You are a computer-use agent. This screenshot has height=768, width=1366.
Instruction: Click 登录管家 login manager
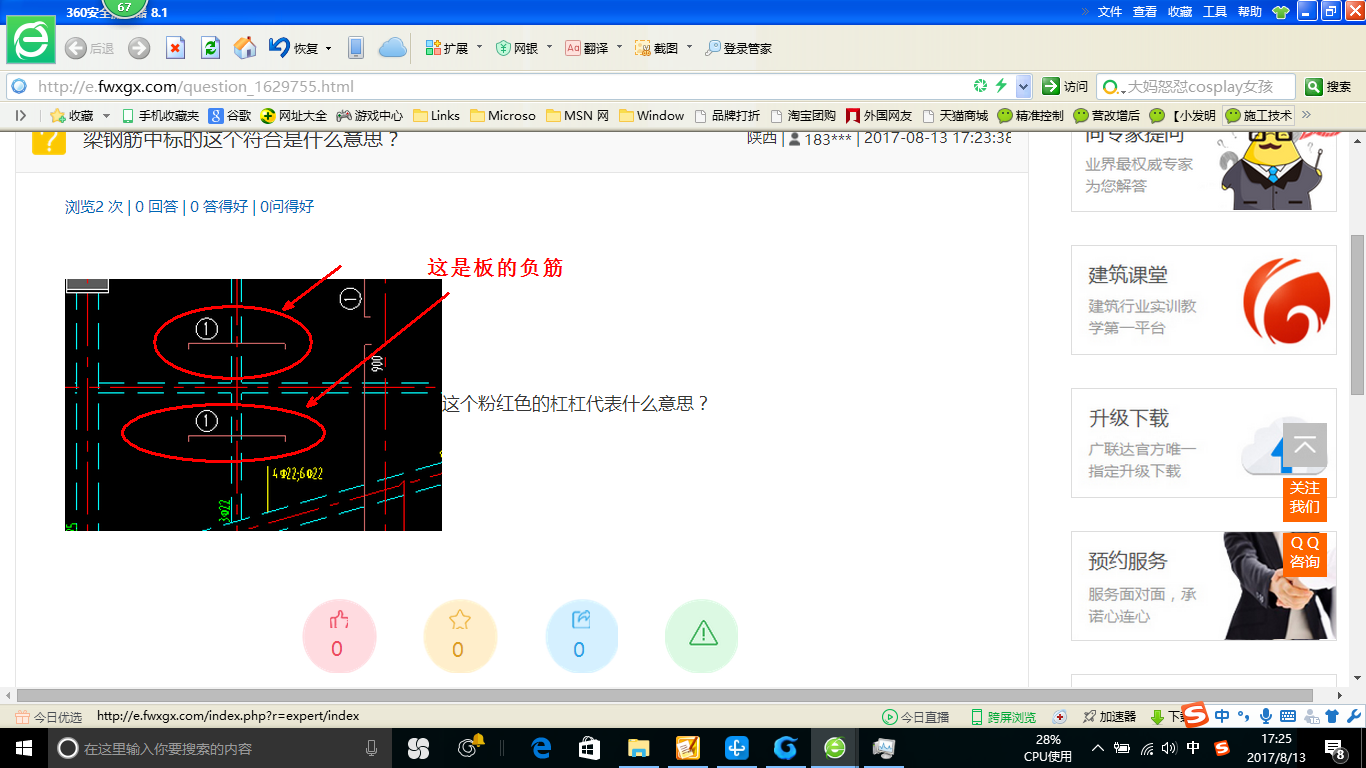(738, 48)
